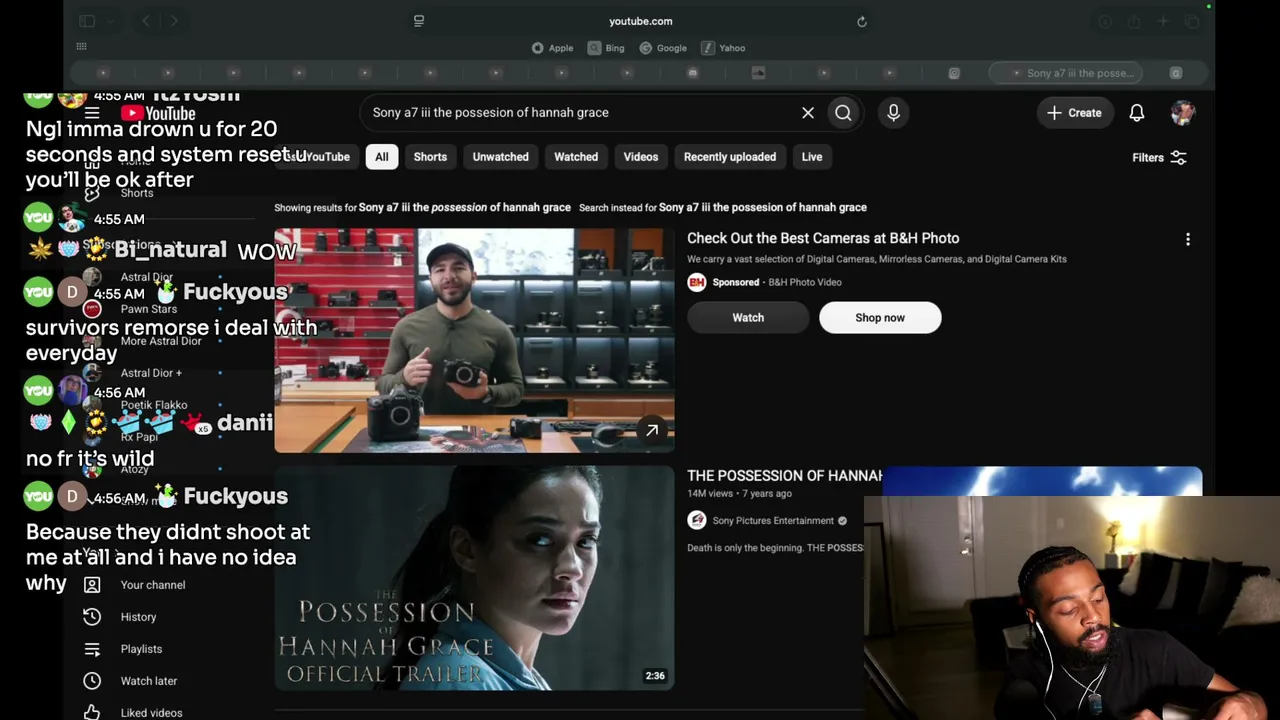The width and height of the screenshot is (1280, 720).
Task: Open the B&H Photo ad video thumbnail
Action: pyautogui.click(x=474, y=341)
